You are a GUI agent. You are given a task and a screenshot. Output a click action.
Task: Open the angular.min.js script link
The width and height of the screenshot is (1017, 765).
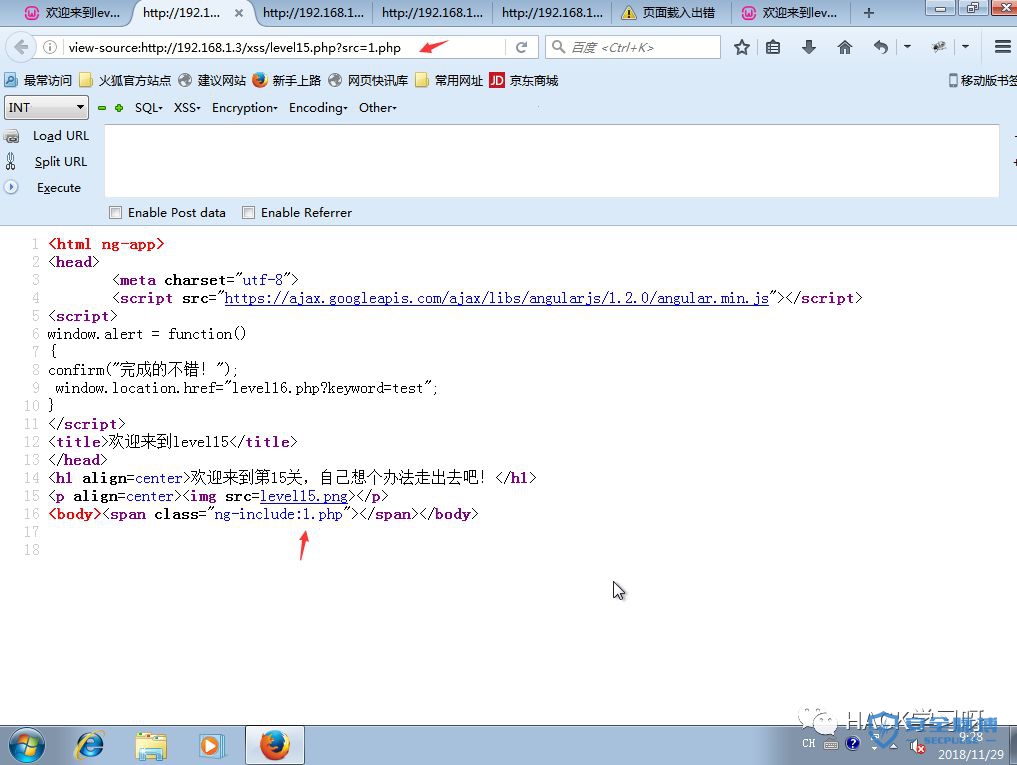point(496,298)
